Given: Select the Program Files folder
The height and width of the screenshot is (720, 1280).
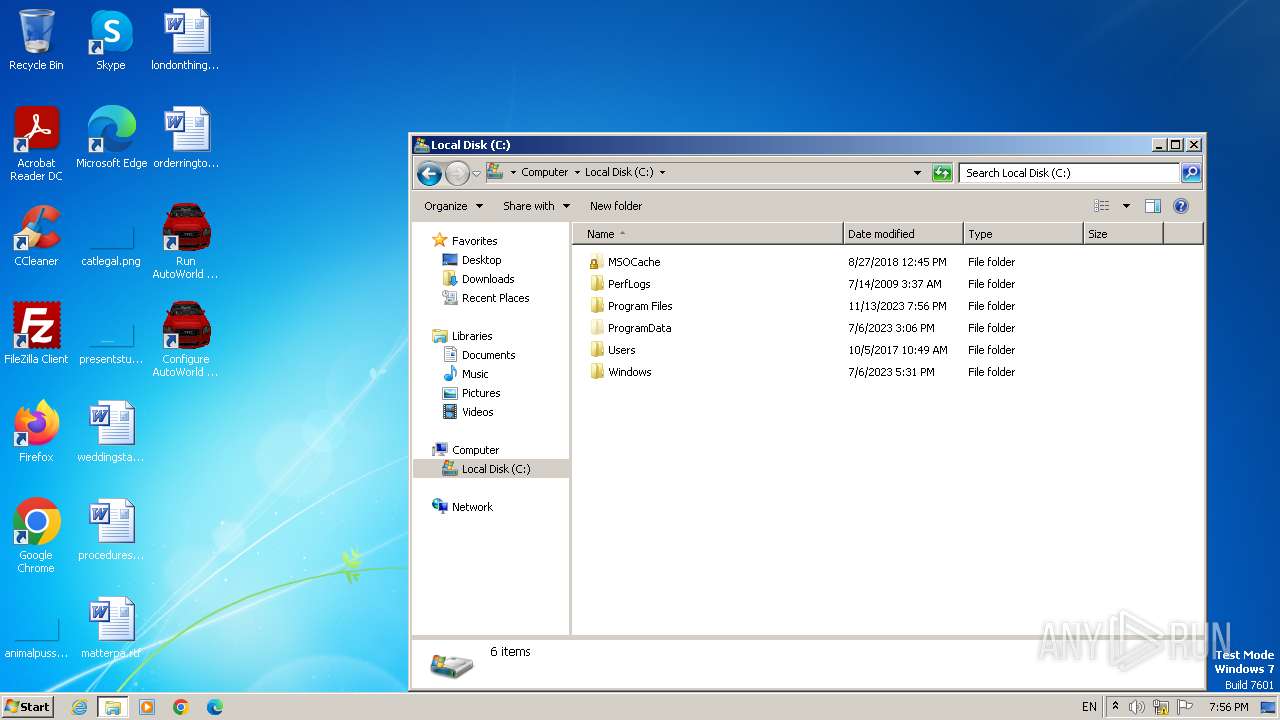Looking at the screenshot, I should (x=640, y=306).
